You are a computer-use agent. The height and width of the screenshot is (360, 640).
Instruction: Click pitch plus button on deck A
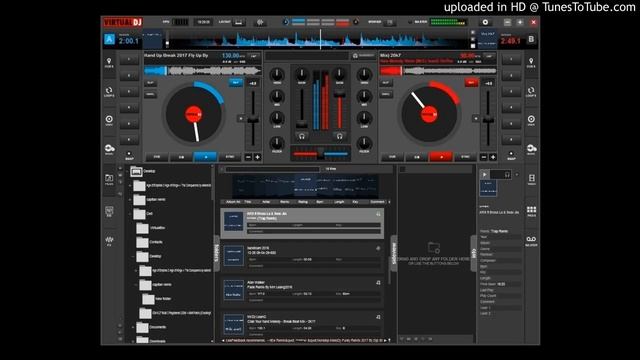(258, 157)
